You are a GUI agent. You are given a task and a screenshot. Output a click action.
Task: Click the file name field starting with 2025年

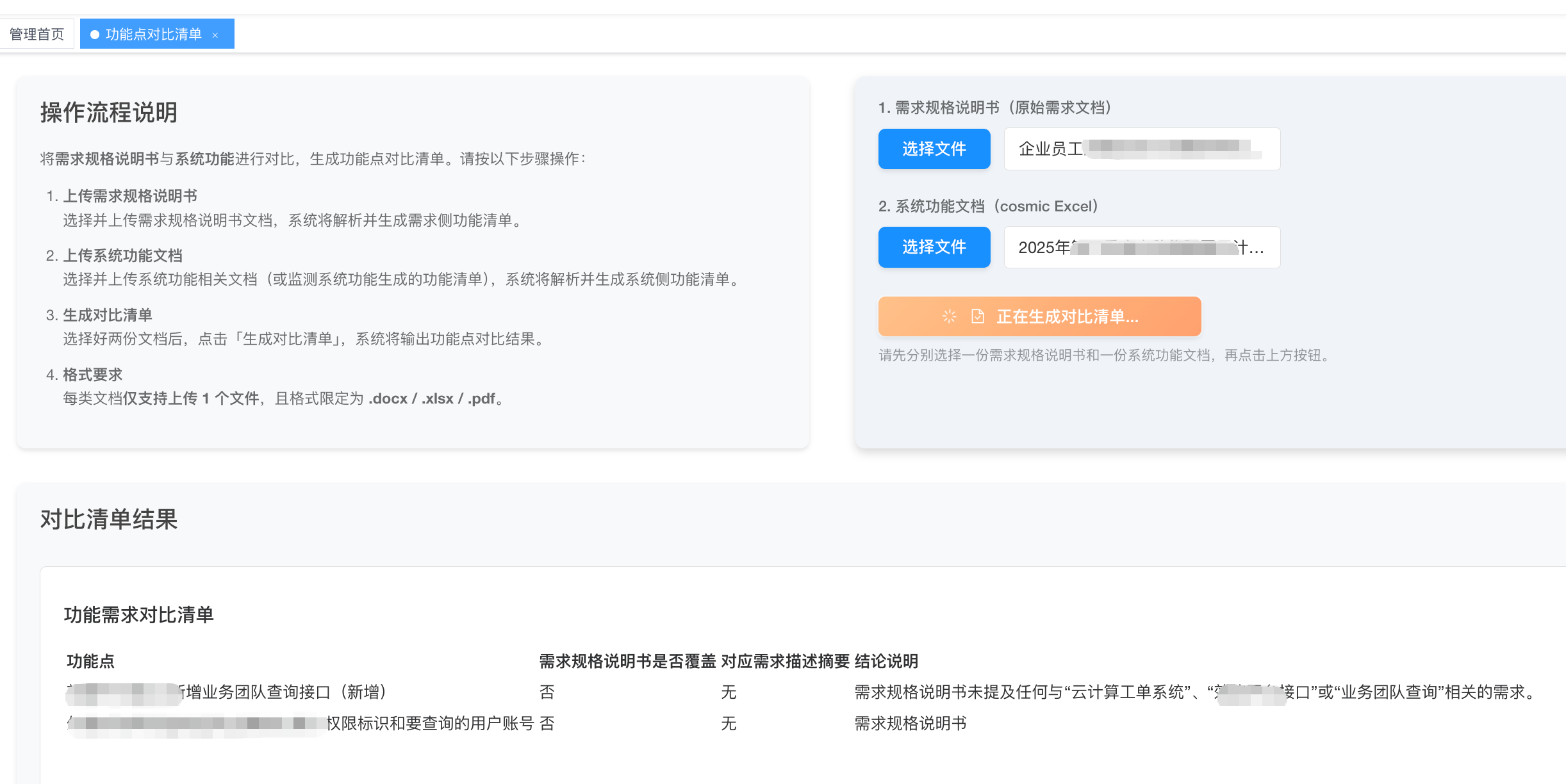pos(1141,247)
